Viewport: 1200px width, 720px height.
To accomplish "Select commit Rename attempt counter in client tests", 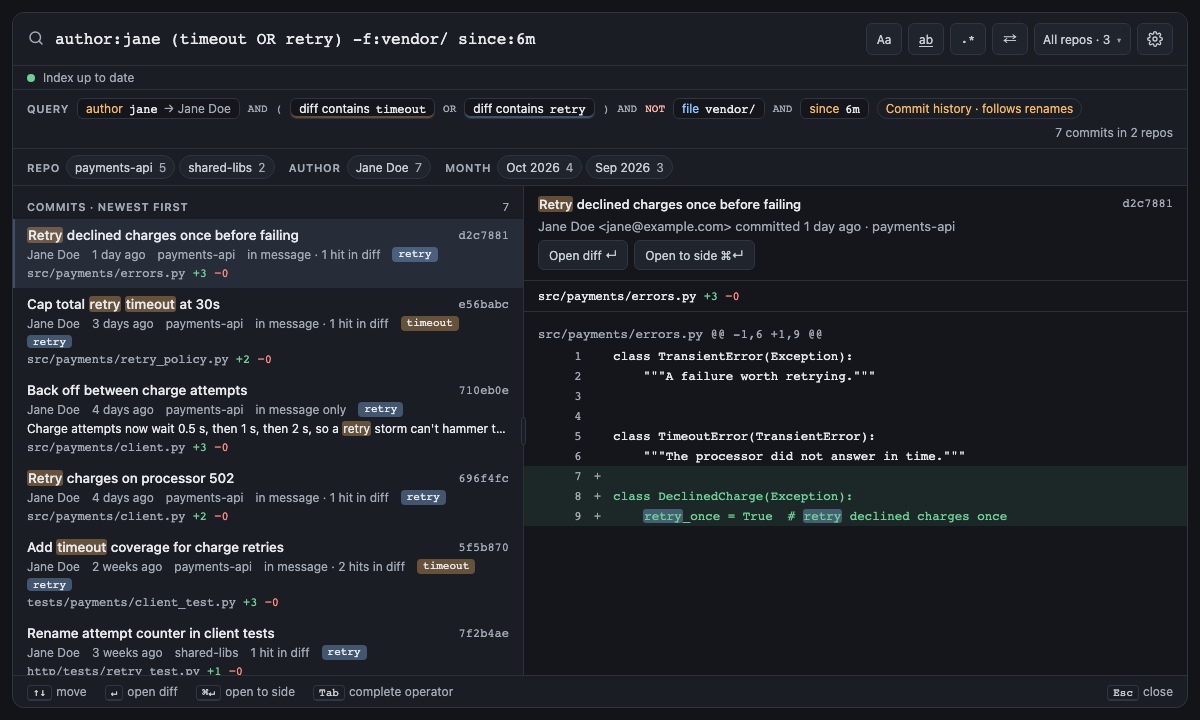I will coord(268,647).
